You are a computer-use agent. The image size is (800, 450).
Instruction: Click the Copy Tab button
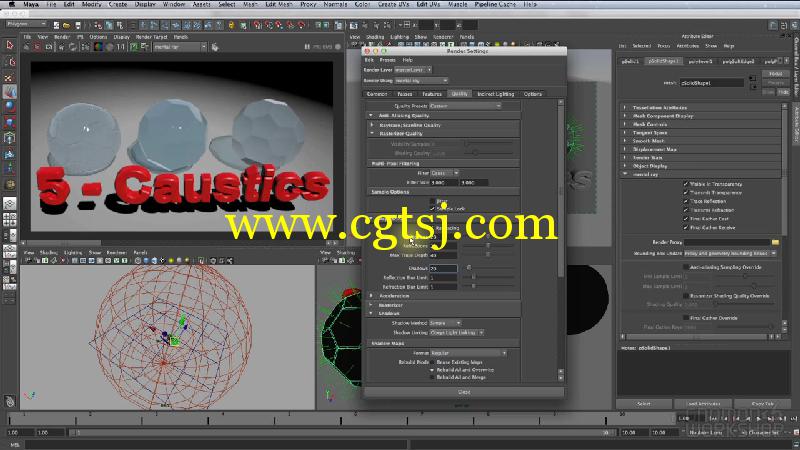[763, 404]
